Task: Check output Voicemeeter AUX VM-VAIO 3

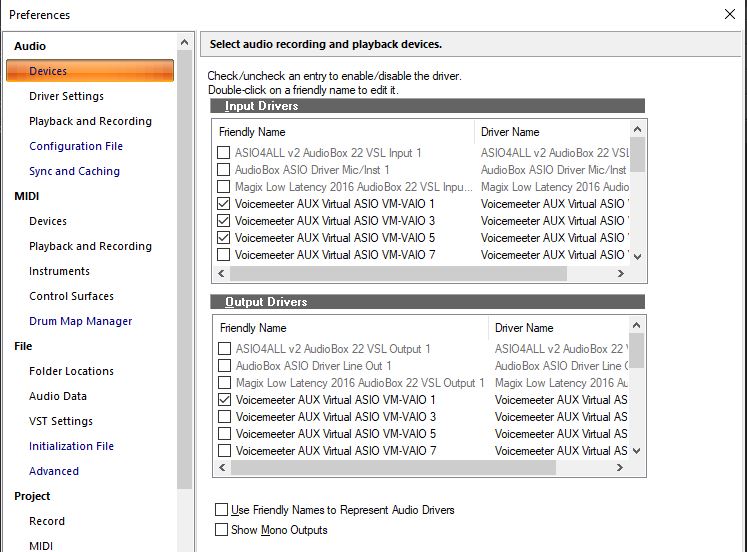Action: click(224, 417)
